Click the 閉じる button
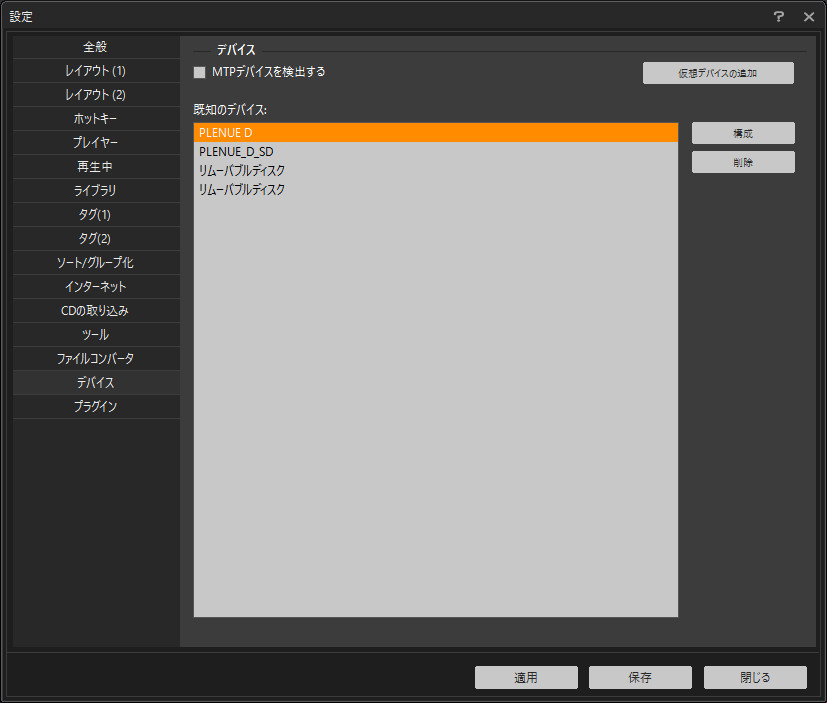The width and height of the screenshot is (827, 703). coord(755,678)
